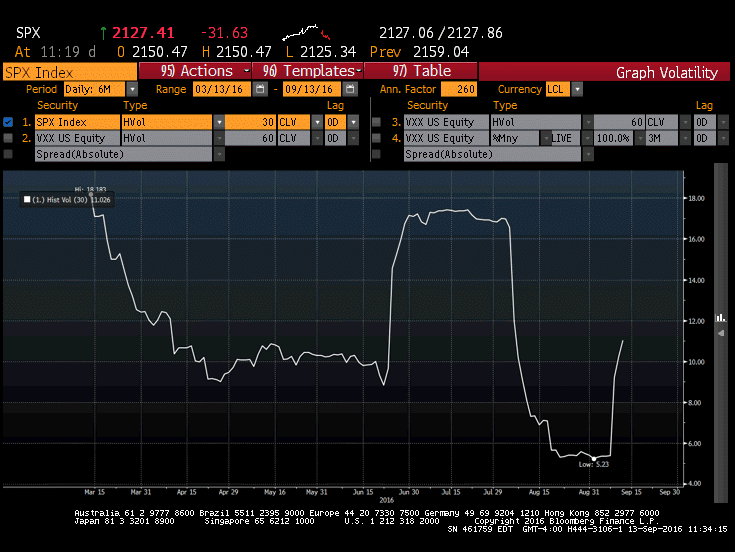This screenshot has height=552, width=735.
Task: Open the start date calendar picker
Action: click(x=260, y=89)
